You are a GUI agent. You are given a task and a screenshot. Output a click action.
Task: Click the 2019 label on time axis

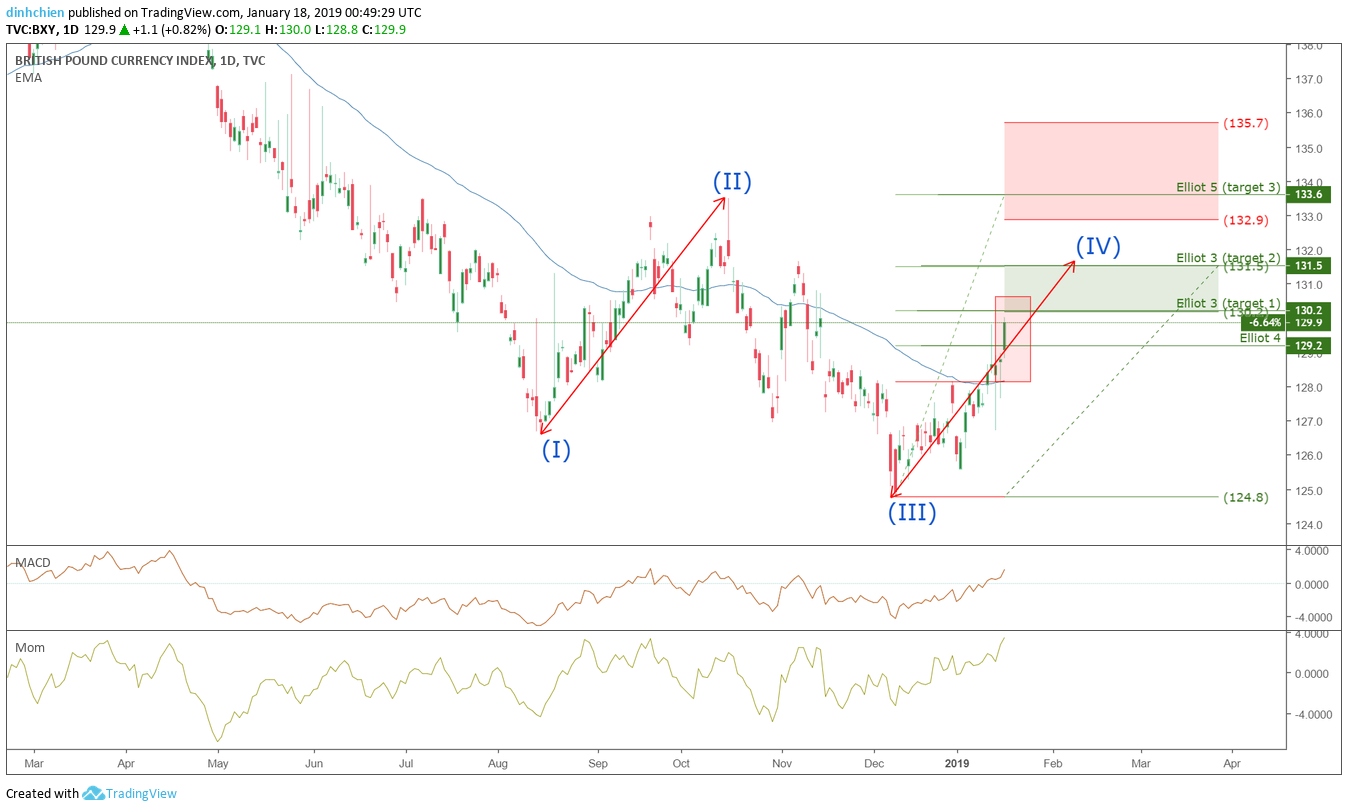point(958,762)
